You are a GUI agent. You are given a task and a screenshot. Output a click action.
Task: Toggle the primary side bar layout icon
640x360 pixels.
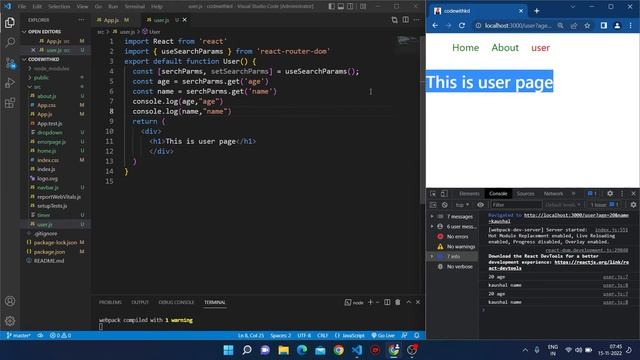[x=331, y=6]
